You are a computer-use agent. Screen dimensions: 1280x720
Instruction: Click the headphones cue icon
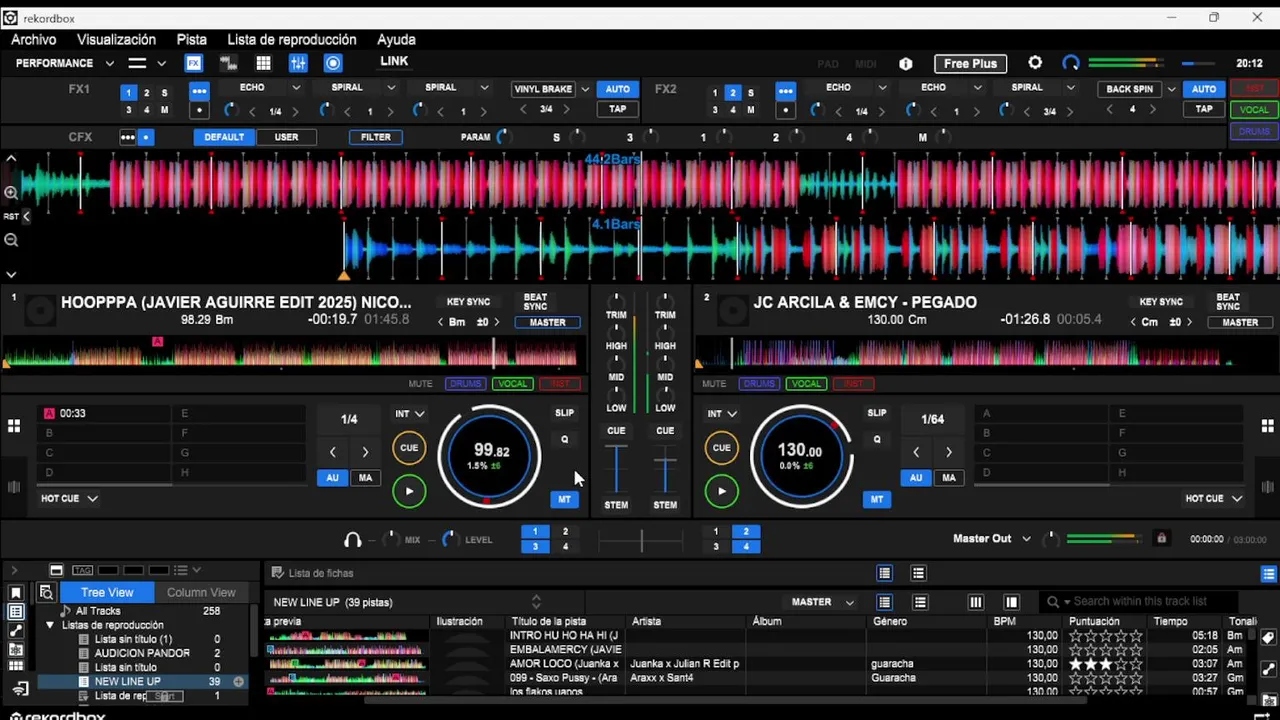pos(352,540)
